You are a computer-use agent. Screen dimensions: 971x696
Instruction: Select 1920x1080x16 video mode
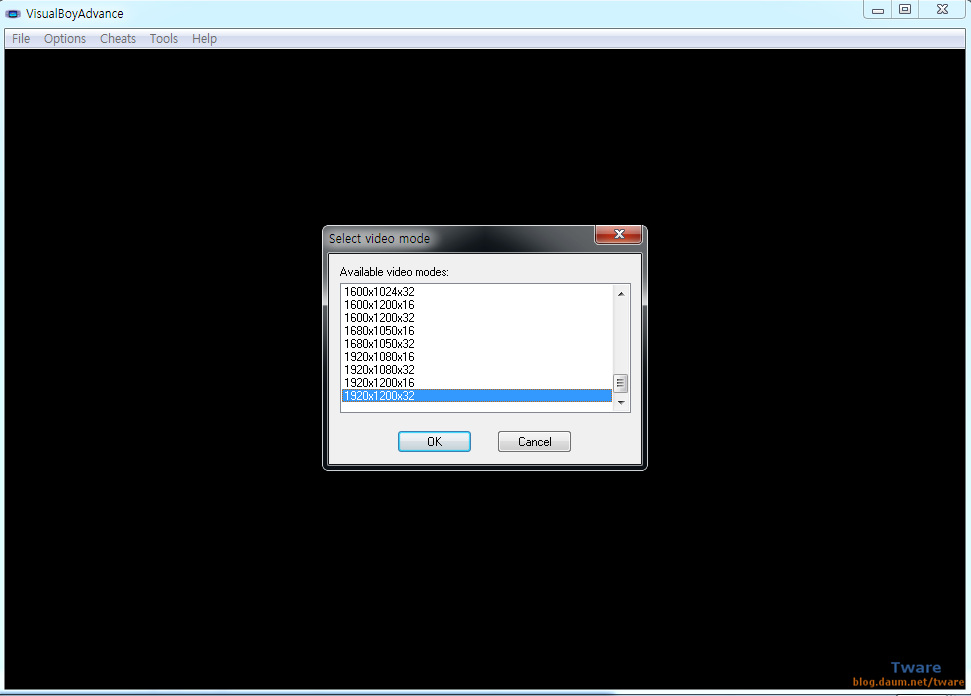[477, 357]
